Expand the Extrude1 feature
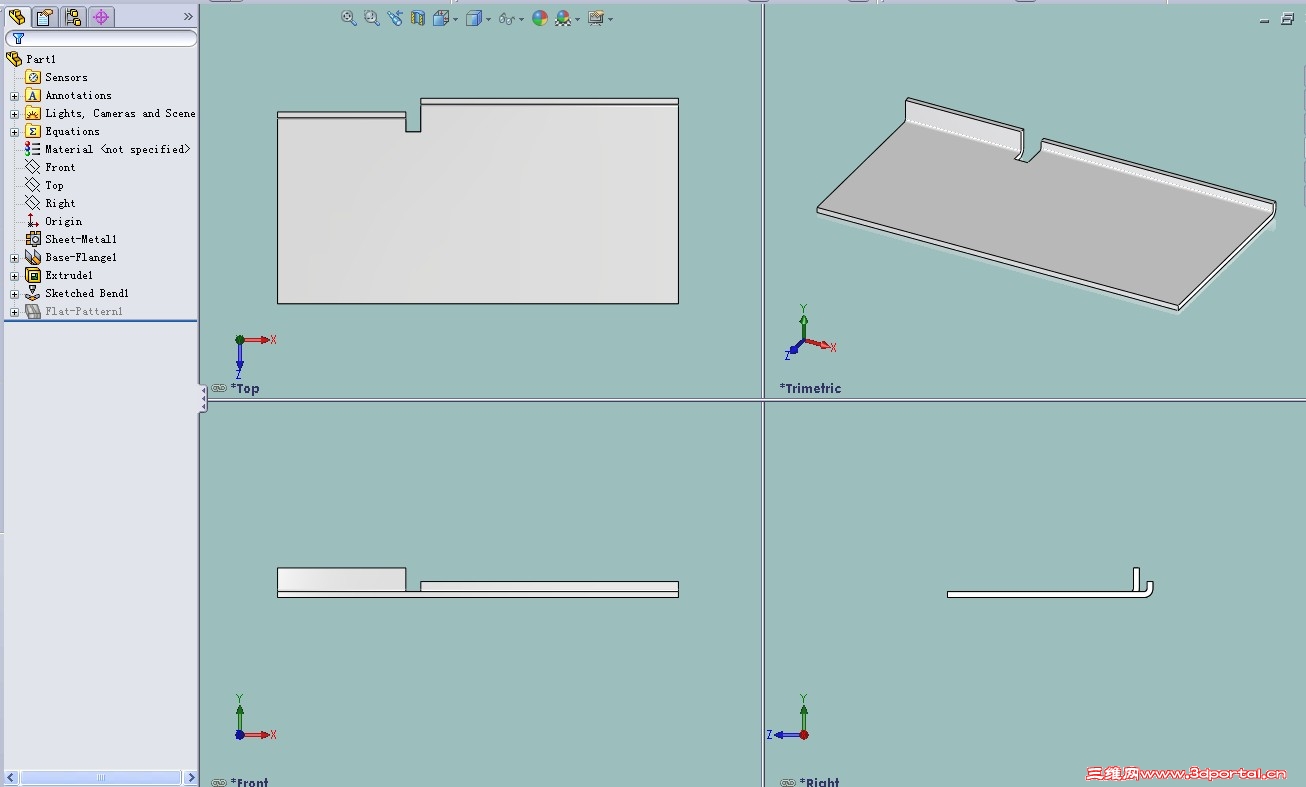The width and height of the screenshot is (1306, 787). [x=14, y=276]
